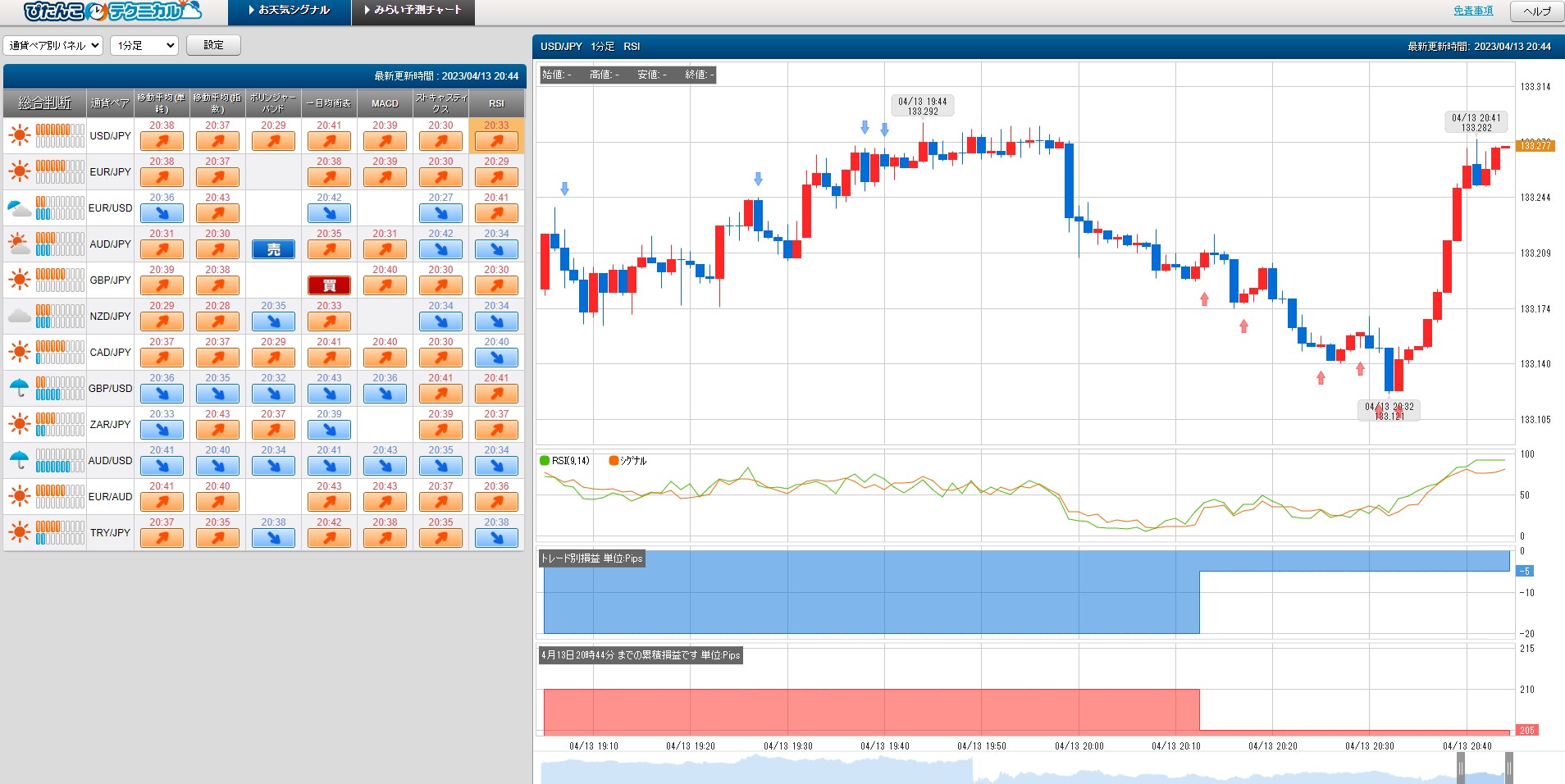This screenshot has height=784, width=1565.
Task: Click the GBP/JPY 買 buy signal
Action: point(329,285)
